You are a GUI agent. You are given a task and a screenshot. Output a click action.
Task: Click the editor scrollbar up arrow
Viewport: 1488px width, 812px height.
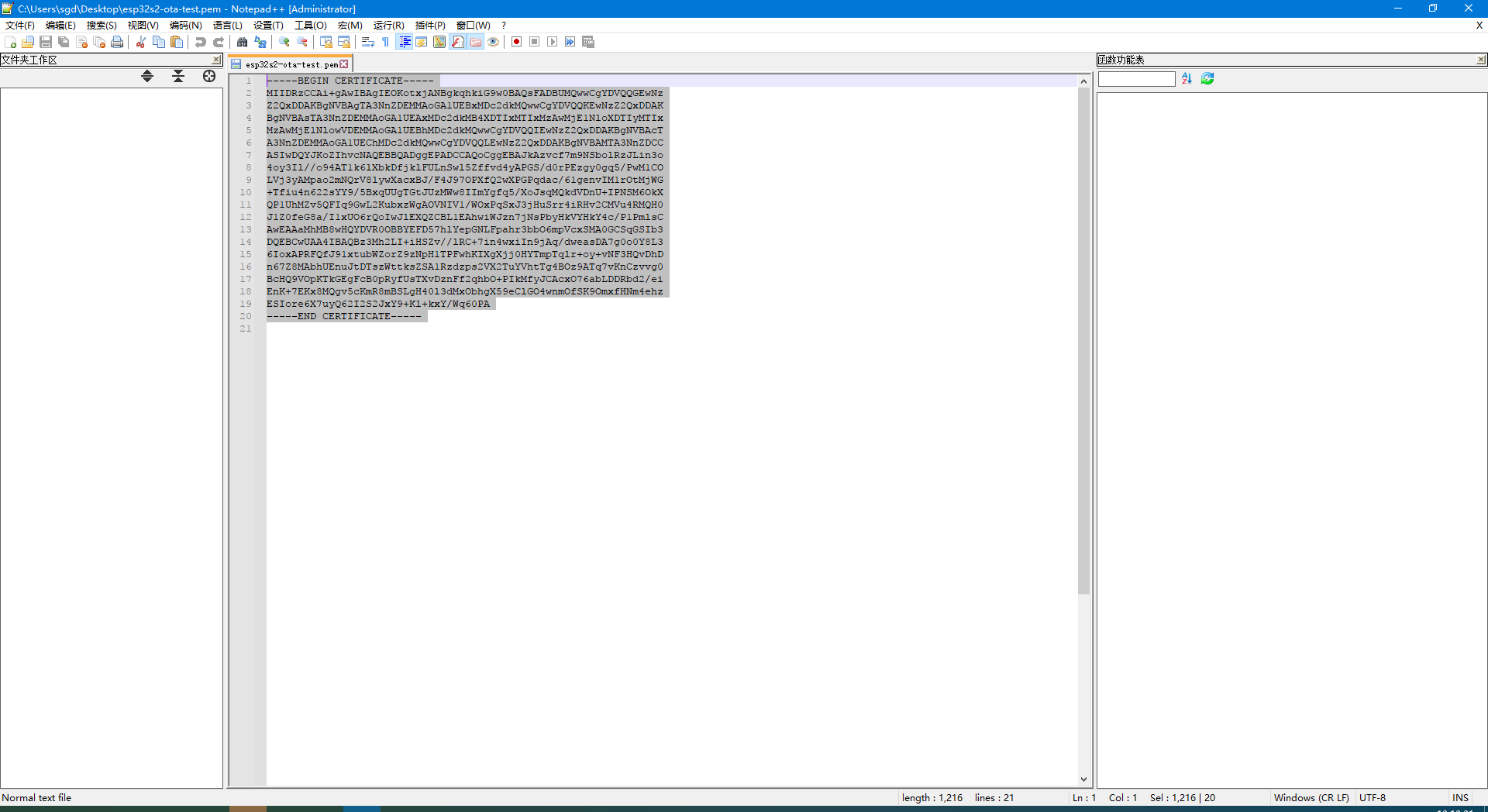(x=1083, y=81)
